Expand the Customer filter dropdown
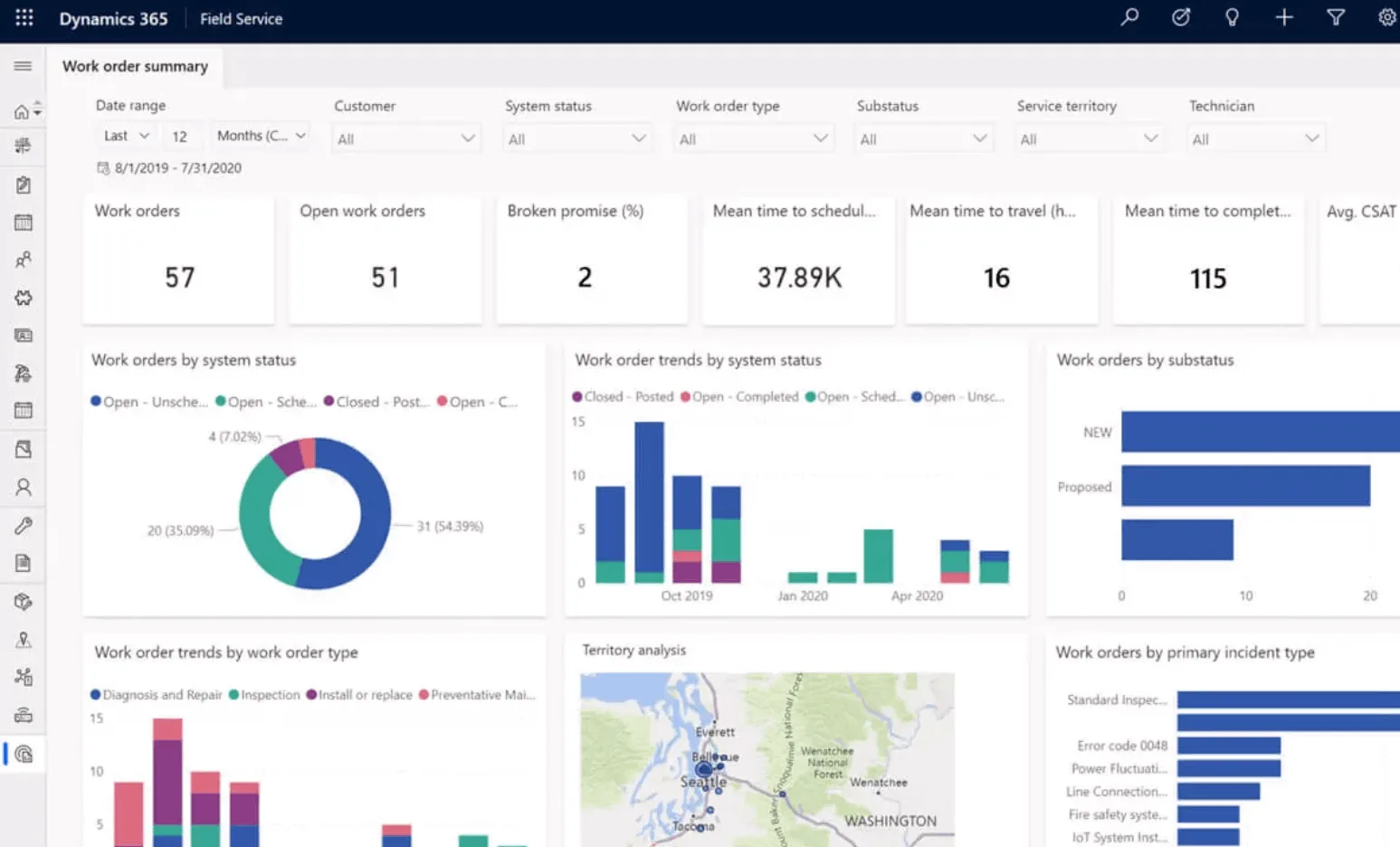The image size is (1400, 847). point(405,138)
